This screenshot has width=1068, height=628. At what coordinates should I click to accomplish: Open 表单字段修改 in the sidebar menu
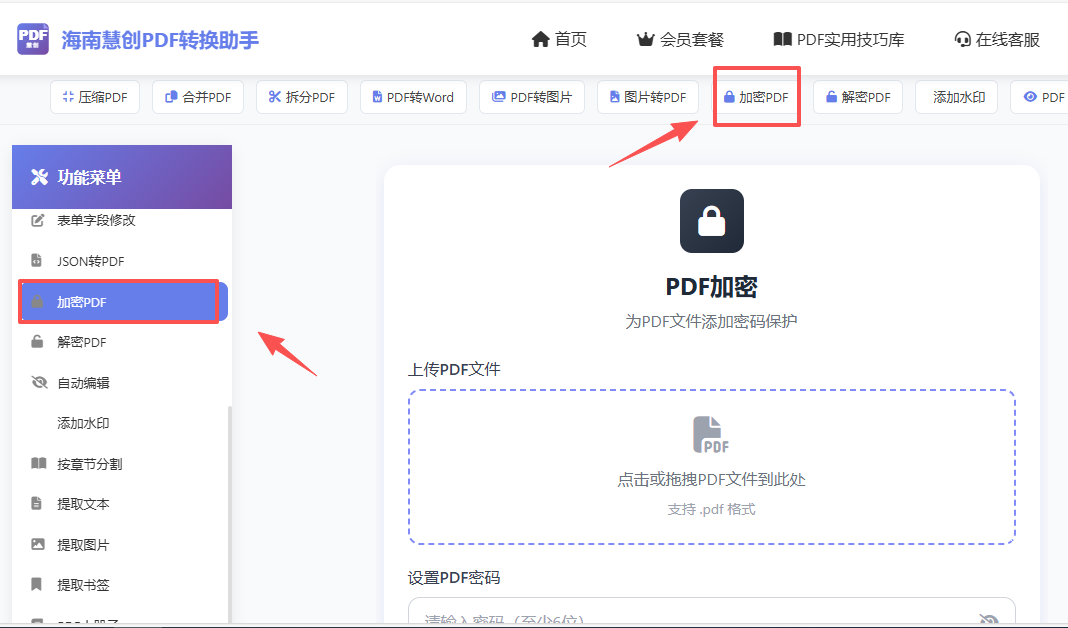(x=121, y=221)
